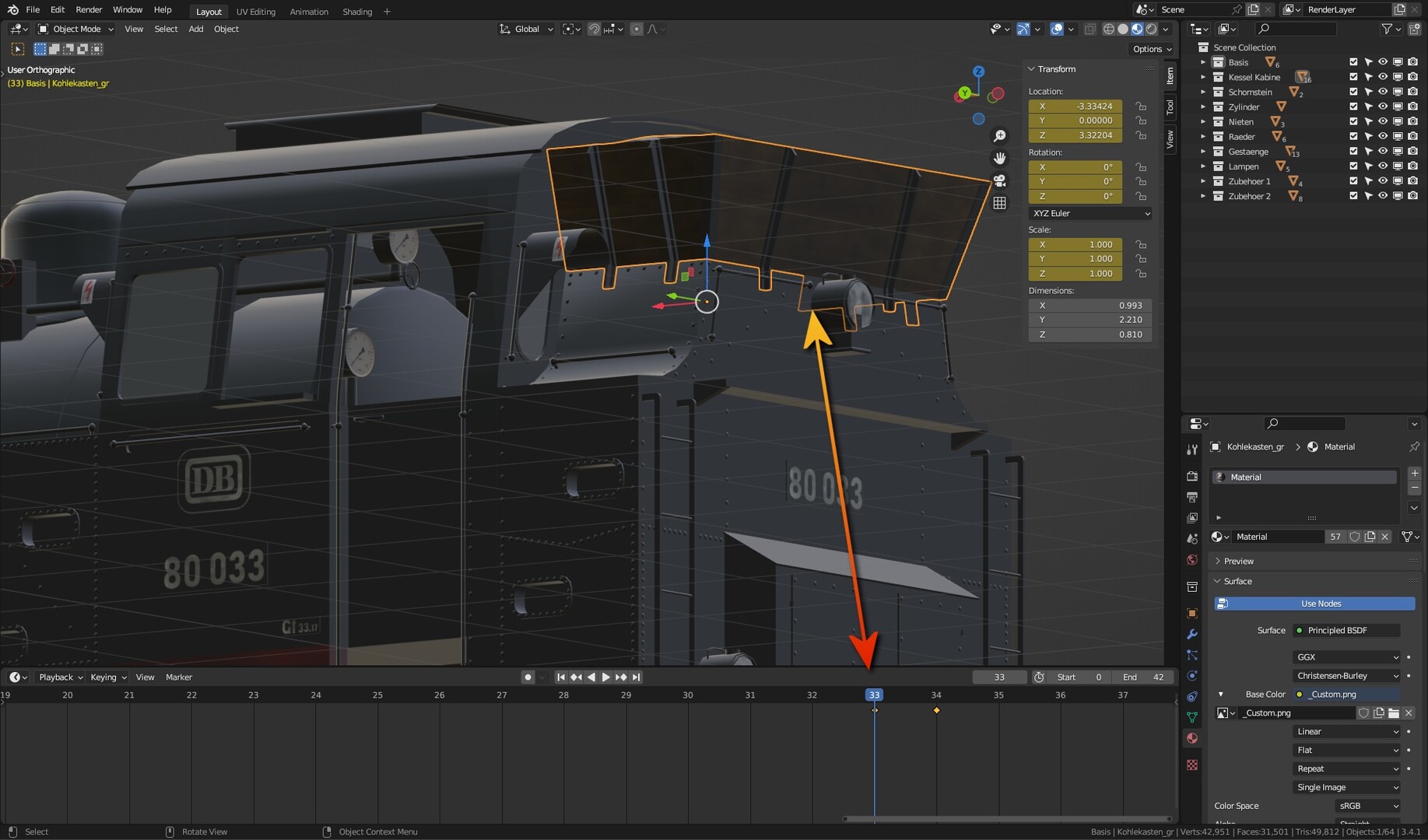Image resolution: width=1428 pixels, height=840 pixels.
Task: Click the keyframe diamond at frame 34
Action: point(936,710)
